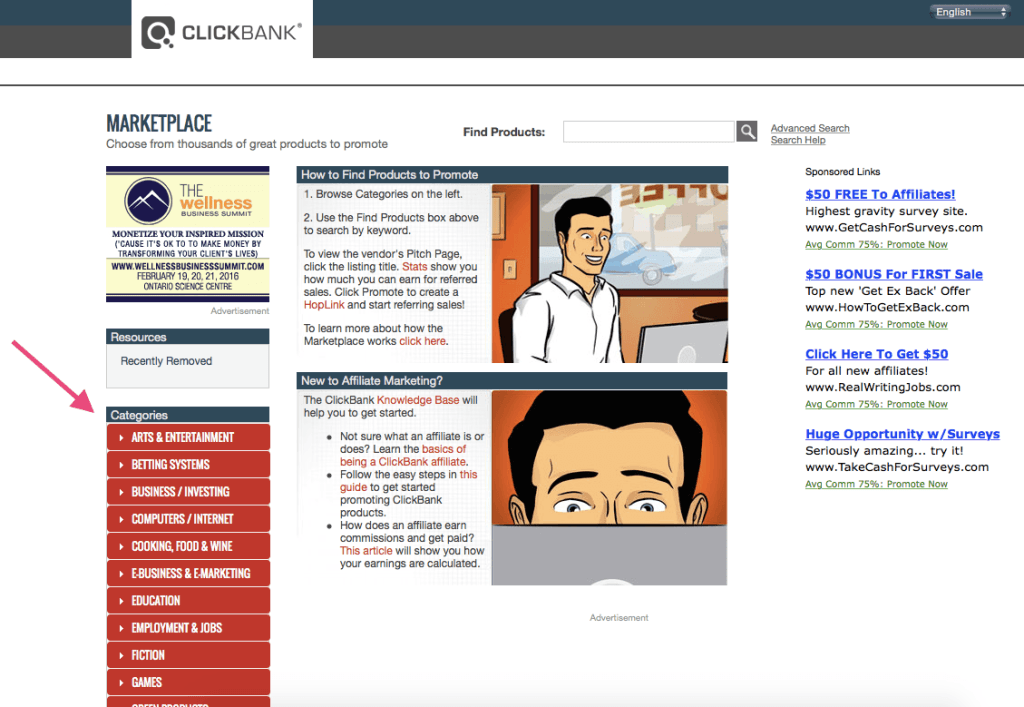Expand the Education category arrow
Image resolution: width=1024 pixels, height=707 pixels.
pos(121,601)
